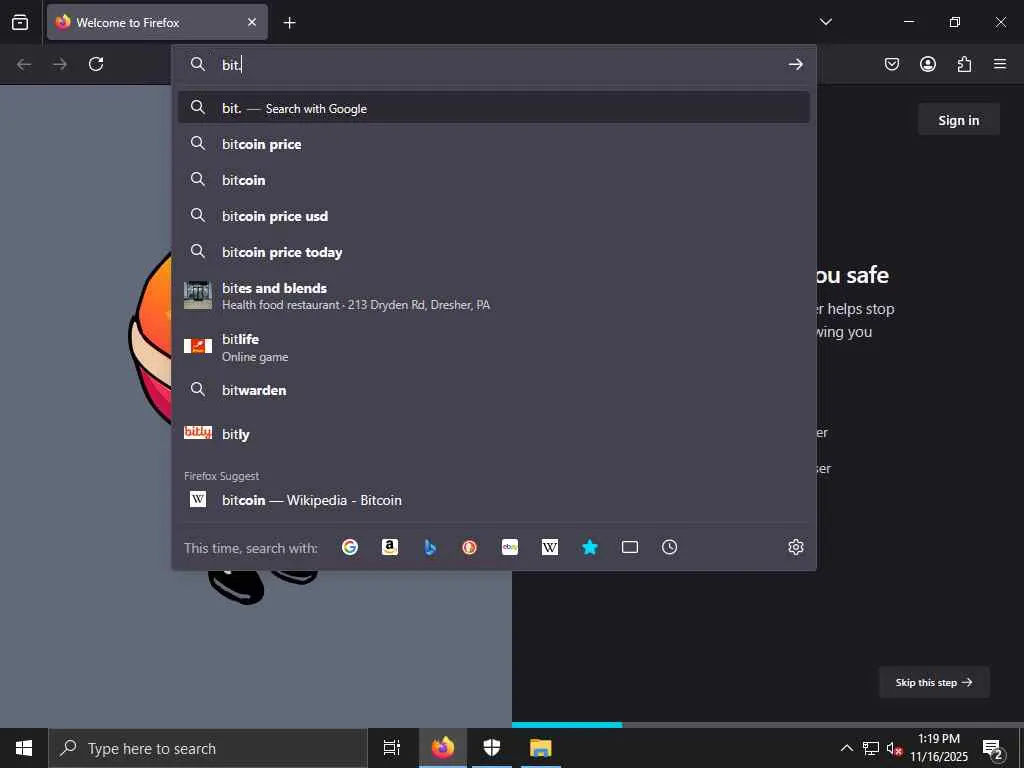Open File Explorer from the taskbar
1024x768 pixels.
pyautogui.click(x=541, y=748)
